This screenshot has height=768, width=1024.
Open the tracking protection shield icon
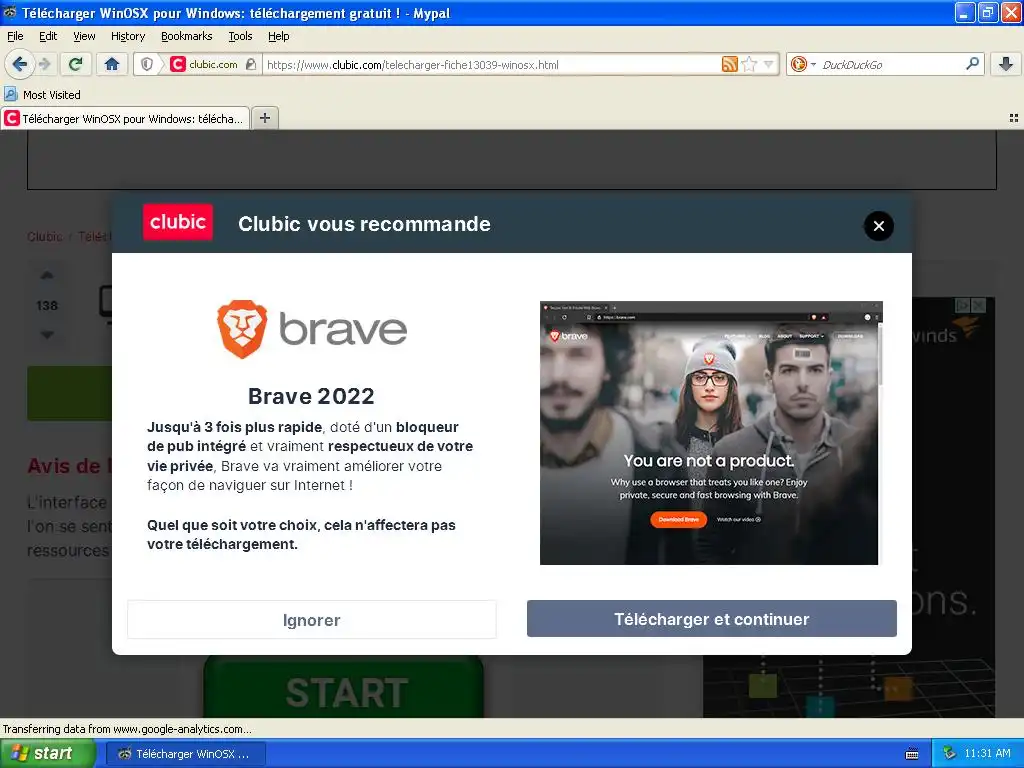coord(147,64)
